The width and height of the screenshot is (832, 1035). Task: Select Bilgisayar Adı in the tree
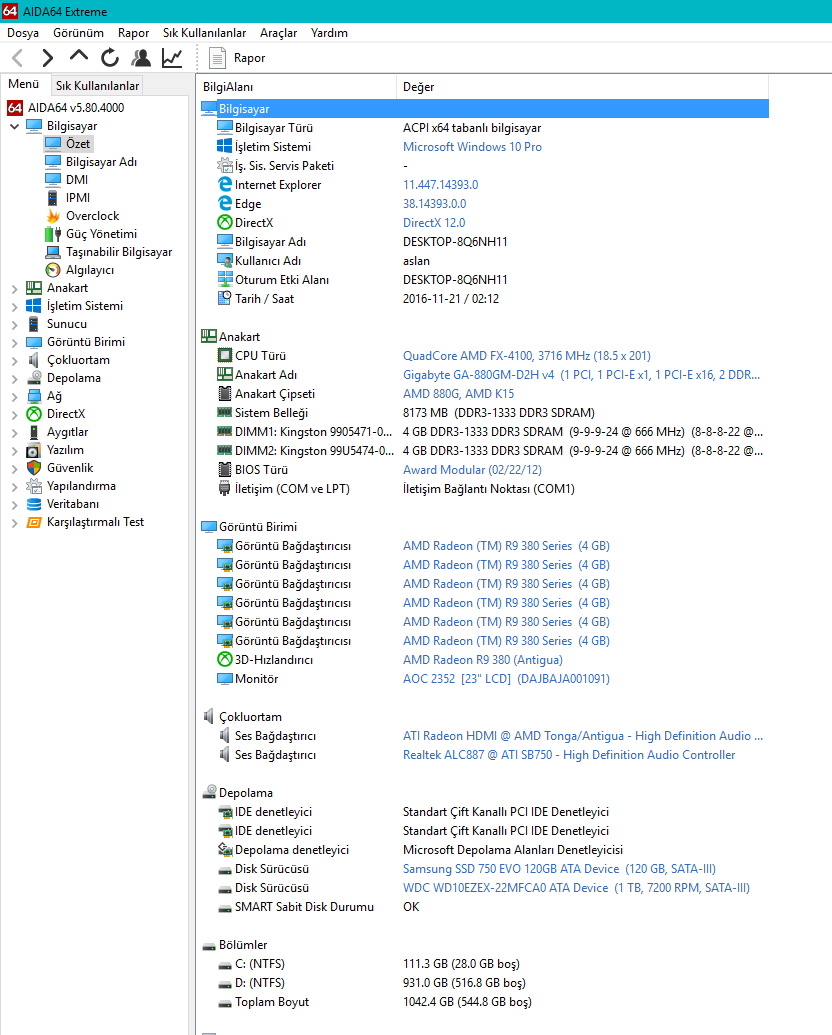point(101,162)
